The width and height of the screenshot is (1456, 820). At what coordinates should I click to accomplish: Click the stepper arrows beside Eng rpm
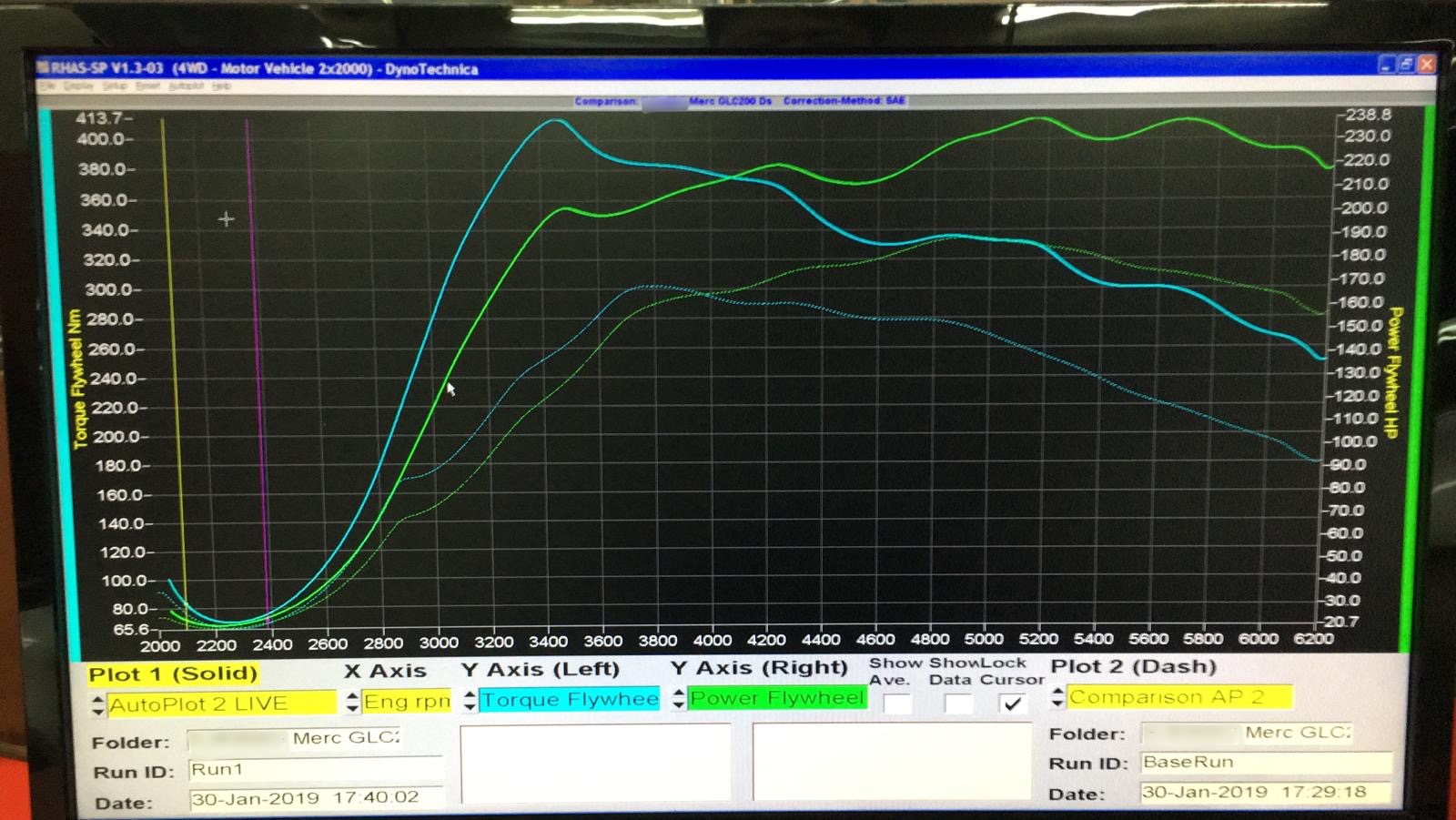pos(353,702)
